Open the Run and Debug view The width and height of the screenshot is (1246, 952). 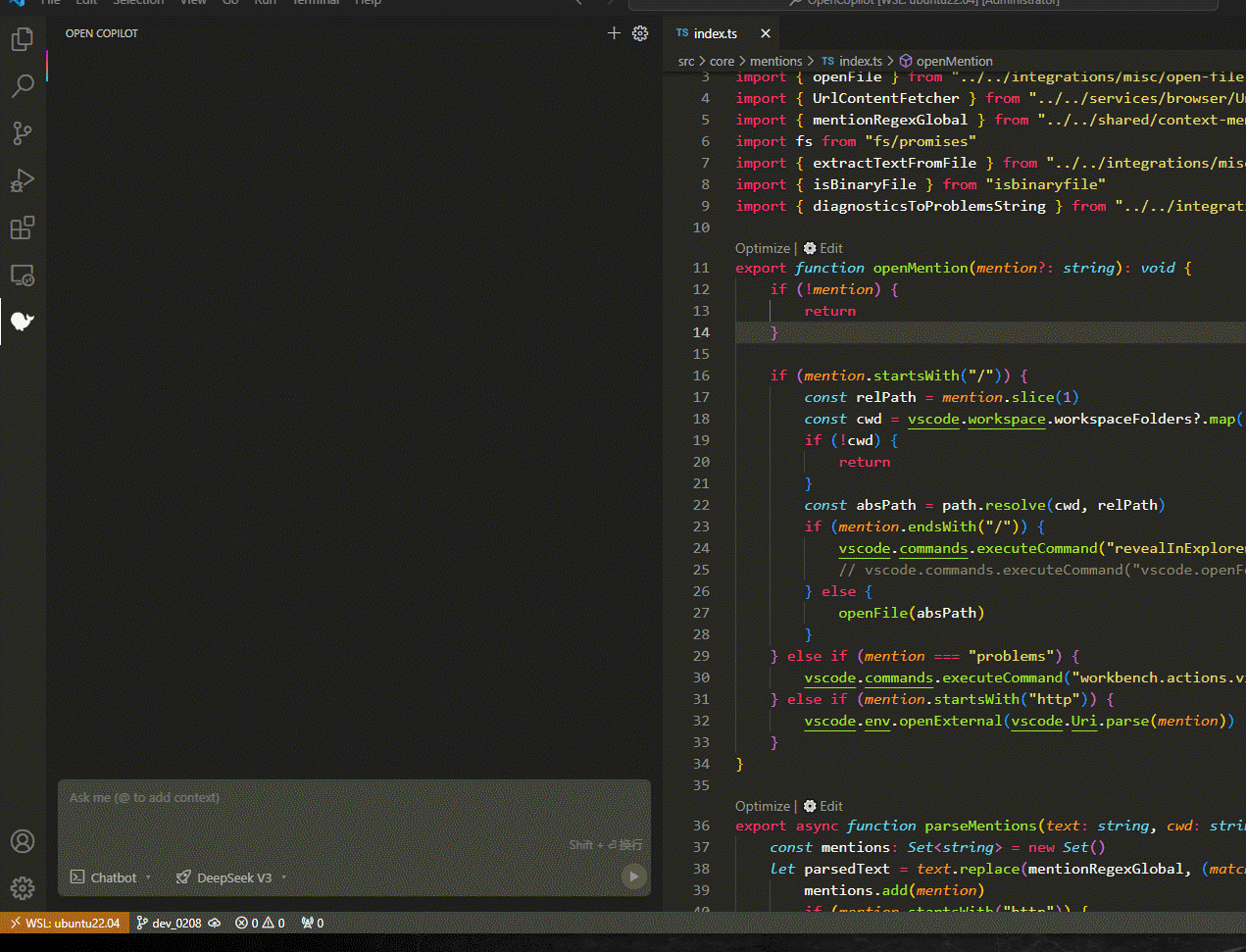coord(22,180)
